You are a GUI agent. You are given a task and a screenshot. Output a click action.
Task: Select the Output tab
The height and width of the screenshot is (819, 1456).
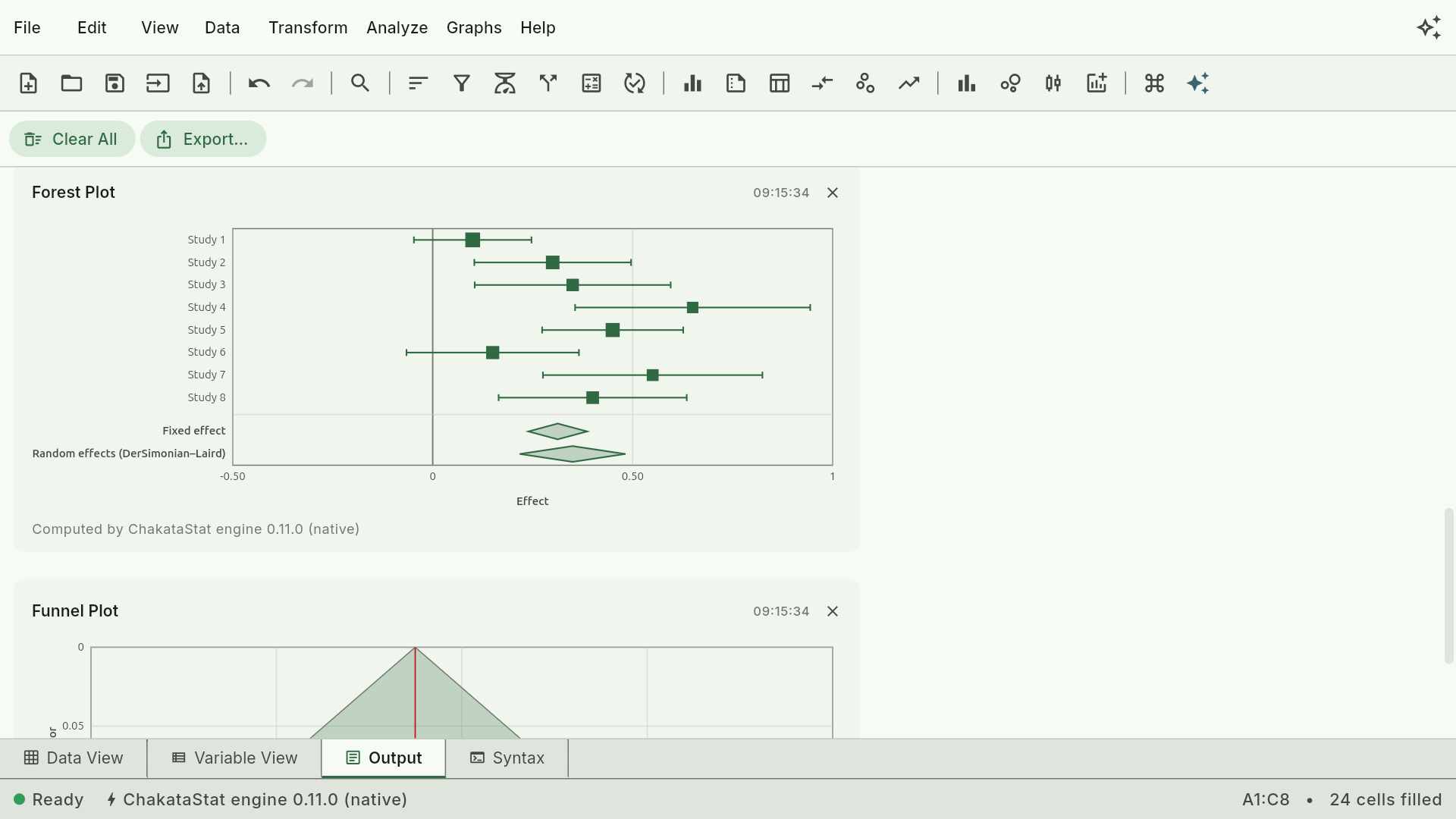(x=384, y=758)
